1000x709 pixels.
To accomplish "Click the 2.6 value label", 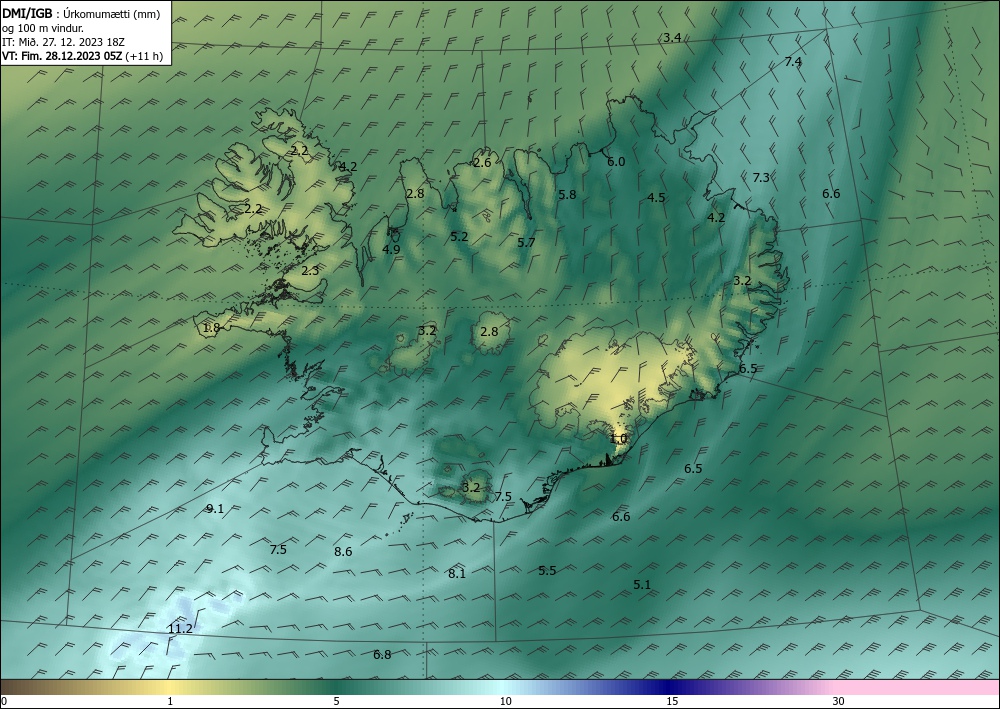I will (482, 163).
